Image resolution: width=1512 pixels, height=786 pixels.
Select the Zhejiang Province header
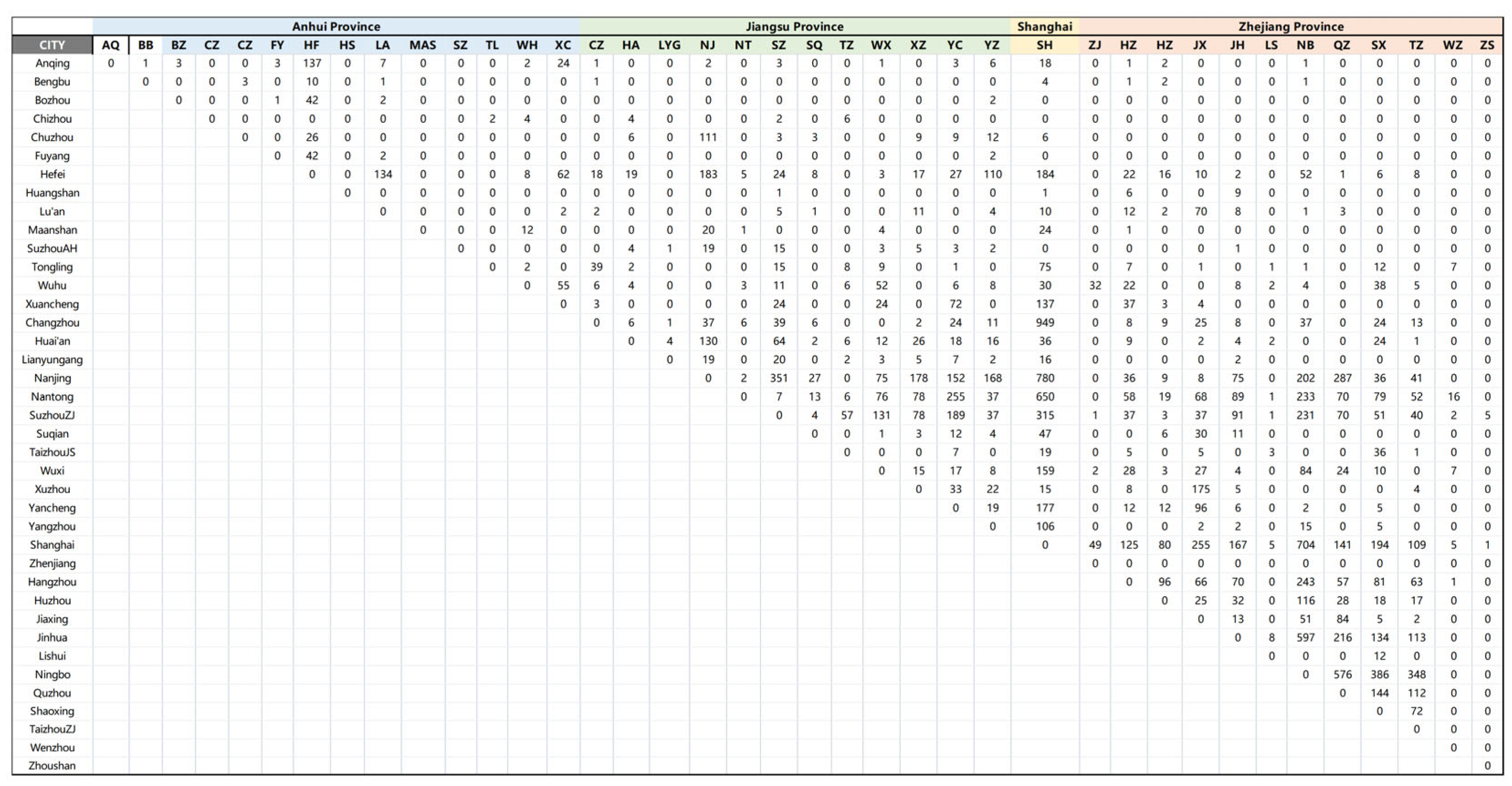1291,26
